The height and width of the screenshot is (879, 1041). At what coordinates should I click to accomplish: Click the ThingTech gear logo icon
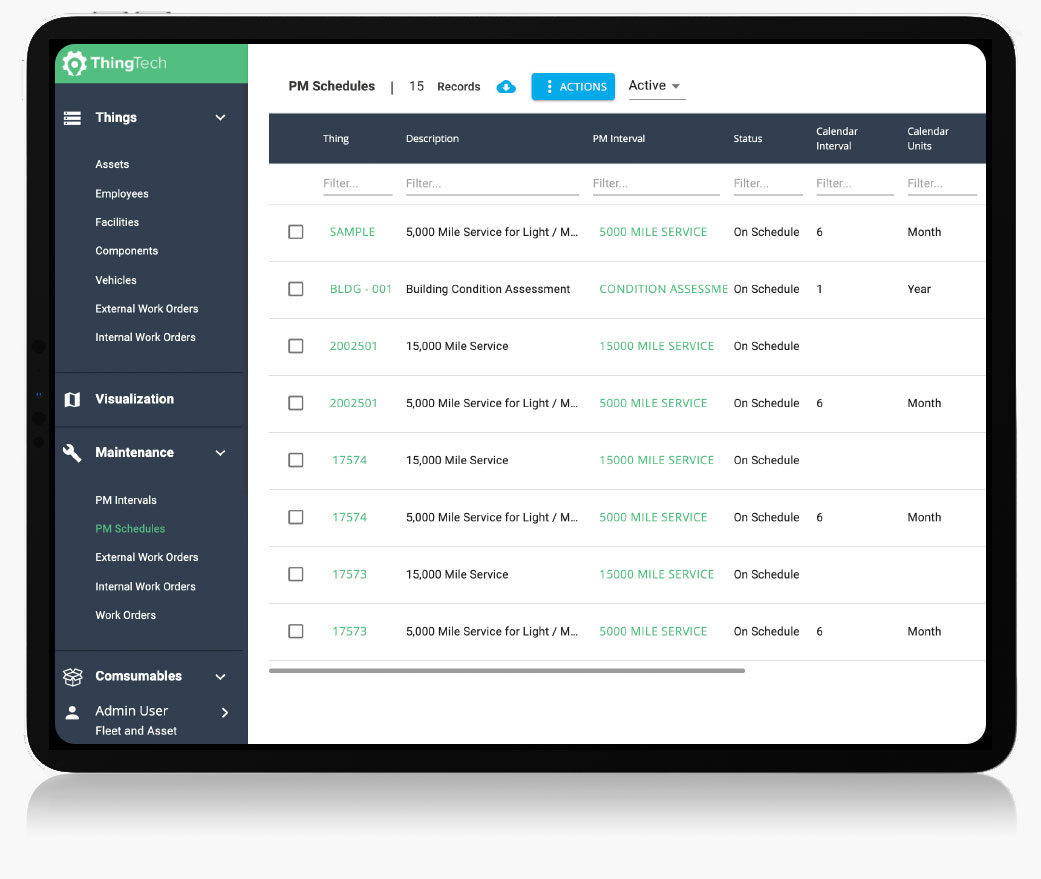point(74,63)
